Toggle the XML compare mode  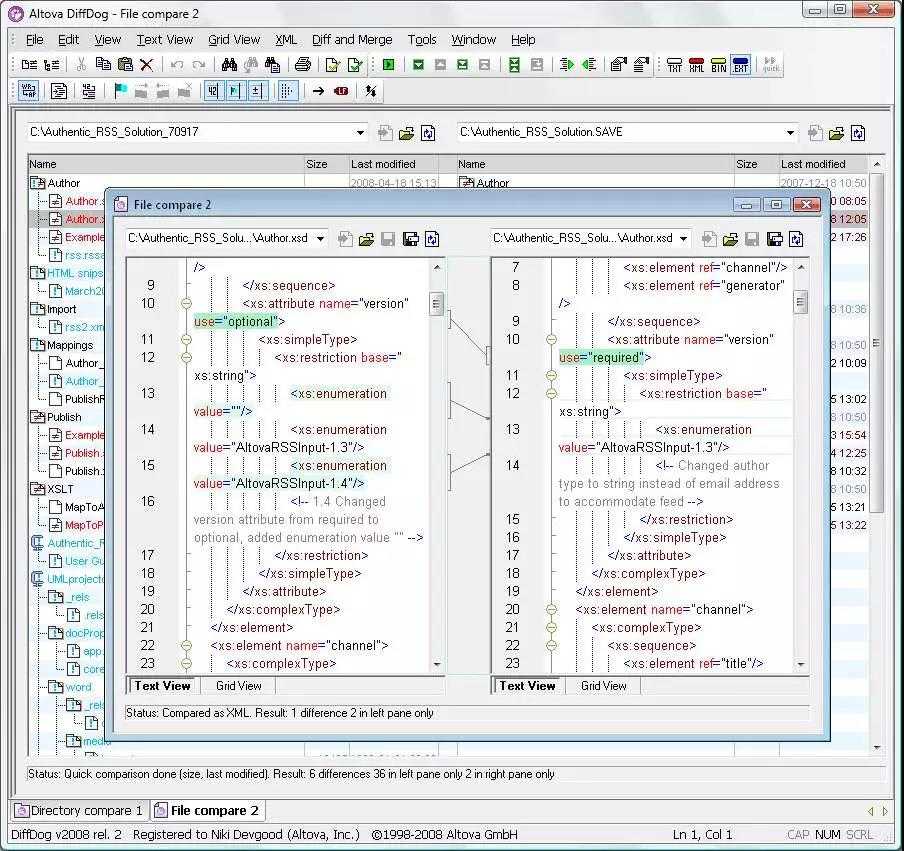tap(696, 65)
